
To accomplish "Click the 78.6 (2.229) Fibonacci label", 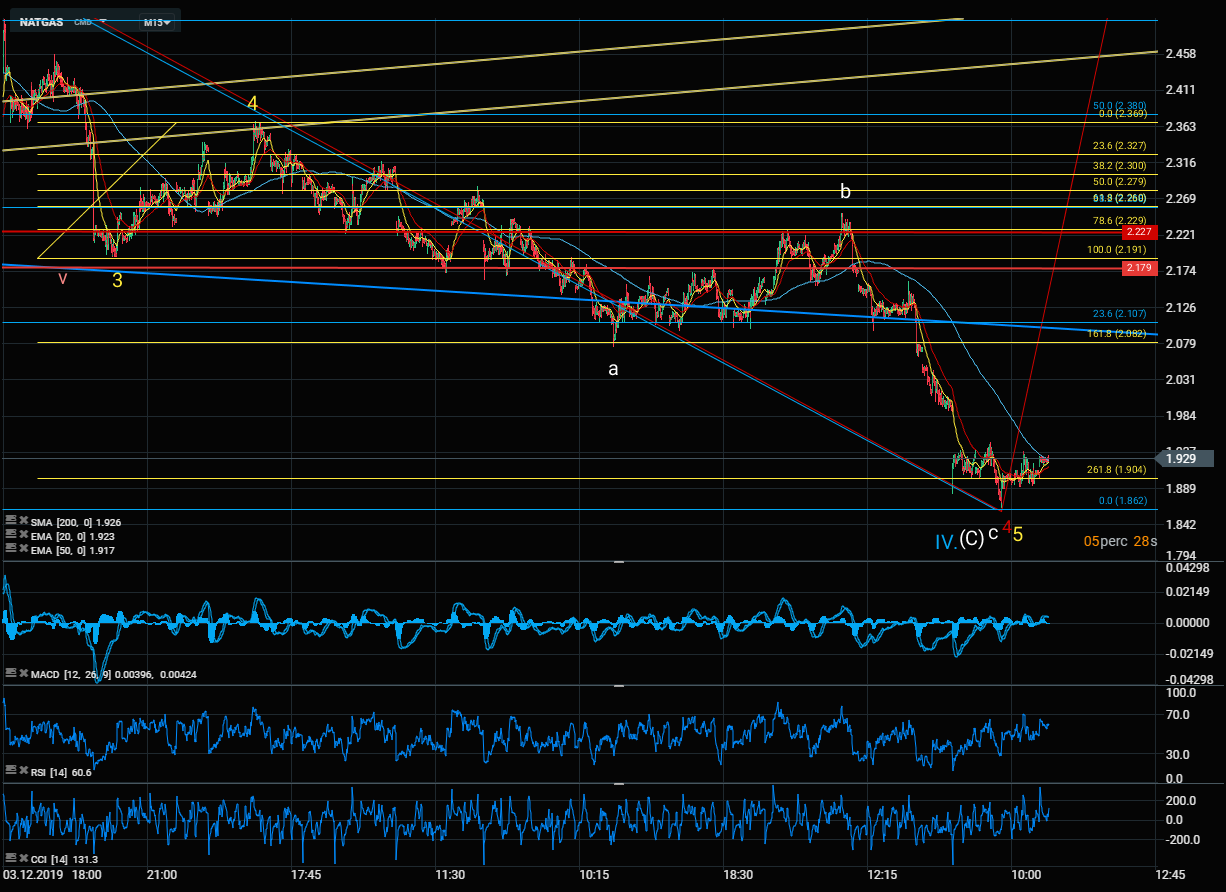I will click(1119, 221).
